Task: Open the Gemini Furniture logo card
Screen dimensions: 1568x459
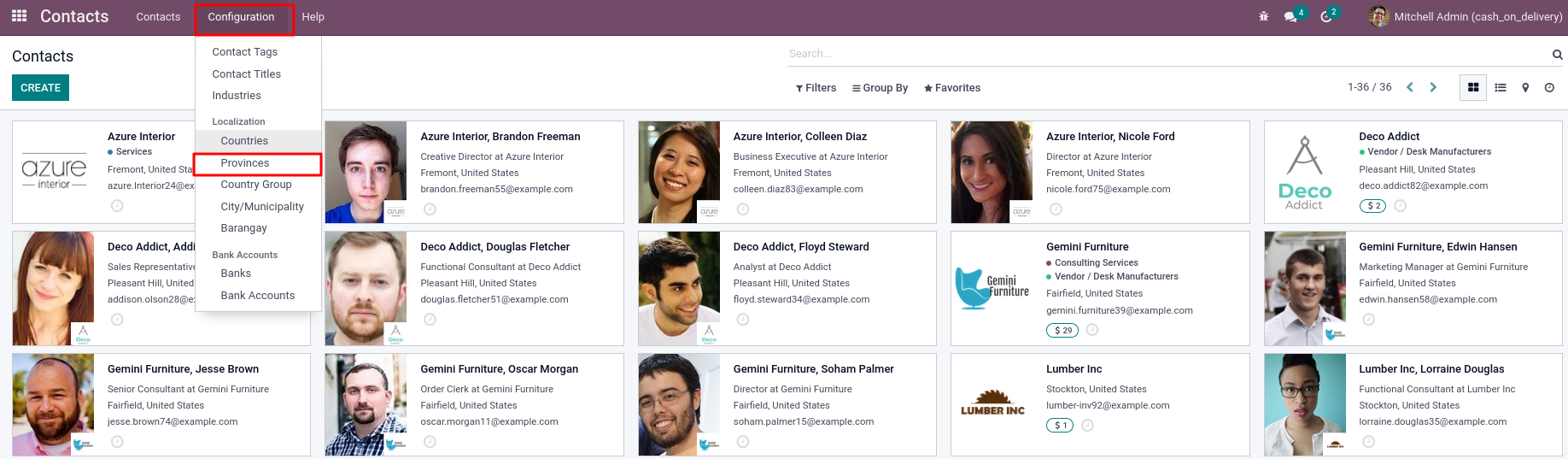Action: [992, 288]
